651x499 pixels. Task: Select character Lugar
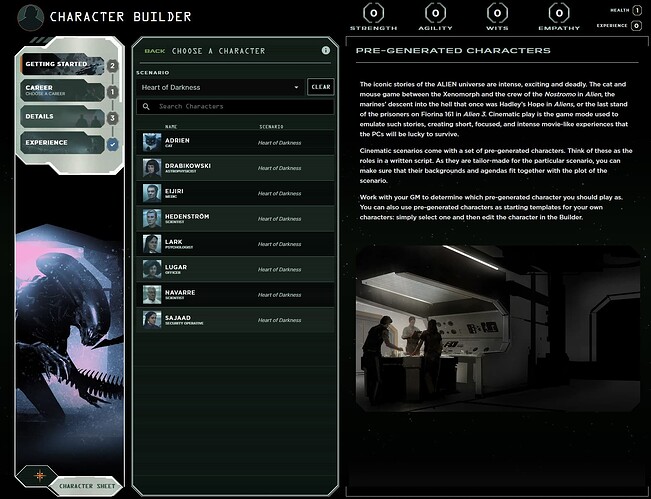click(x=235, y=269)
